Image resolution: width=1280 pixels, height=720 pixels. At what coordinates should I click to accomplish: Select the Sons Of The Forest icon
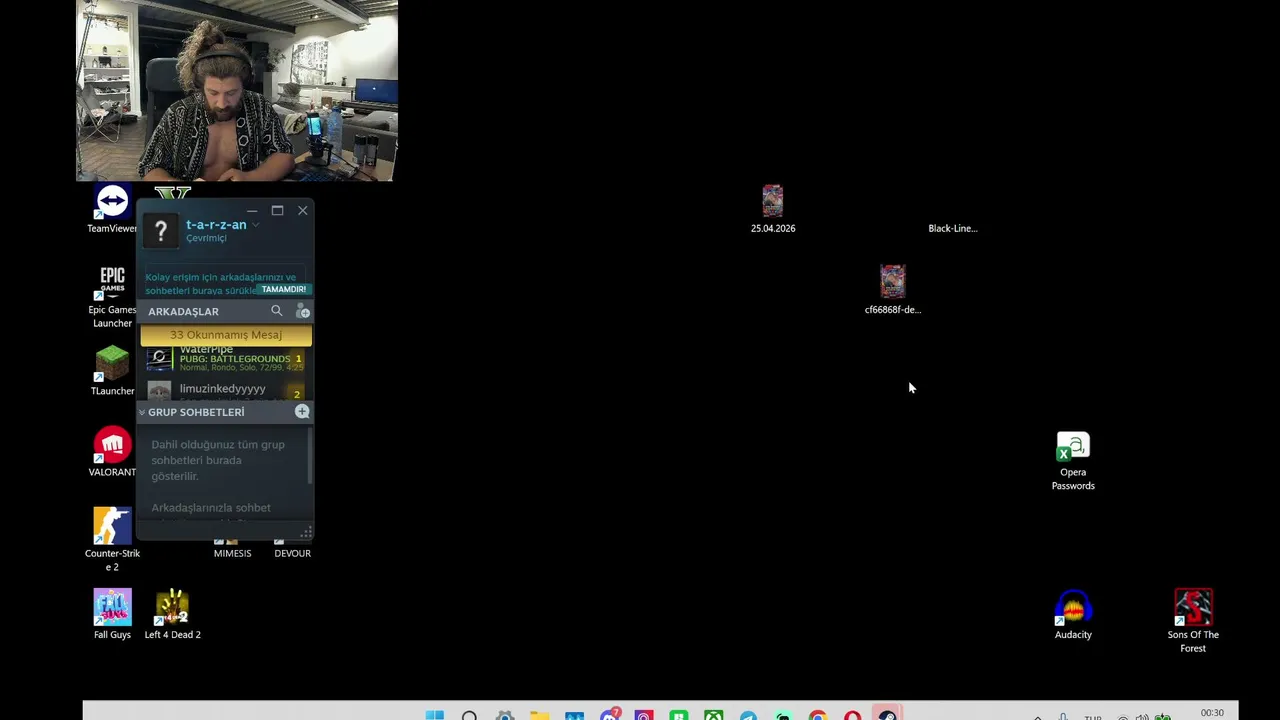pyautogui.click(x=1193, y=620)
